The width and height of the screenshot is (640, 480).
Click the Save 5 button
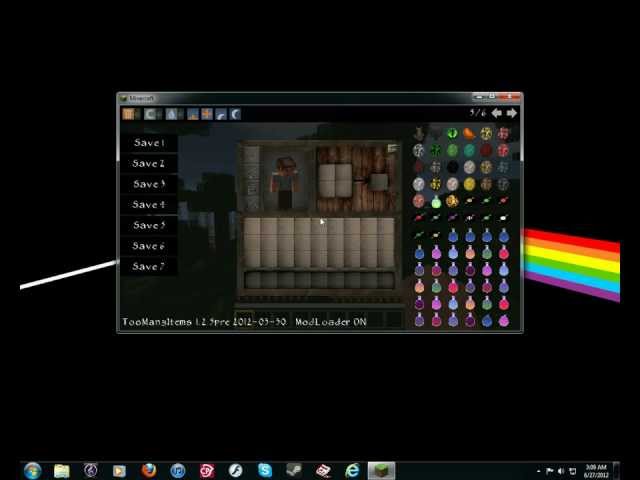(x=149, y=225)
